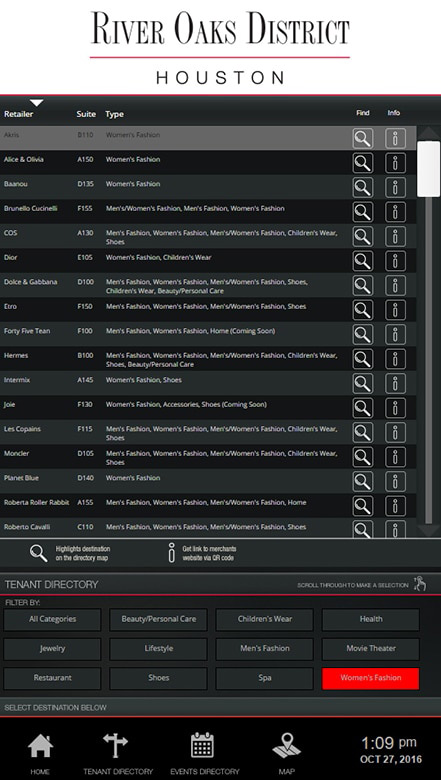The width and height of the screenshot is (441, 780).
Task: Filter by Lifestyle
Action: pyautogui.click(x=159, y=649)
